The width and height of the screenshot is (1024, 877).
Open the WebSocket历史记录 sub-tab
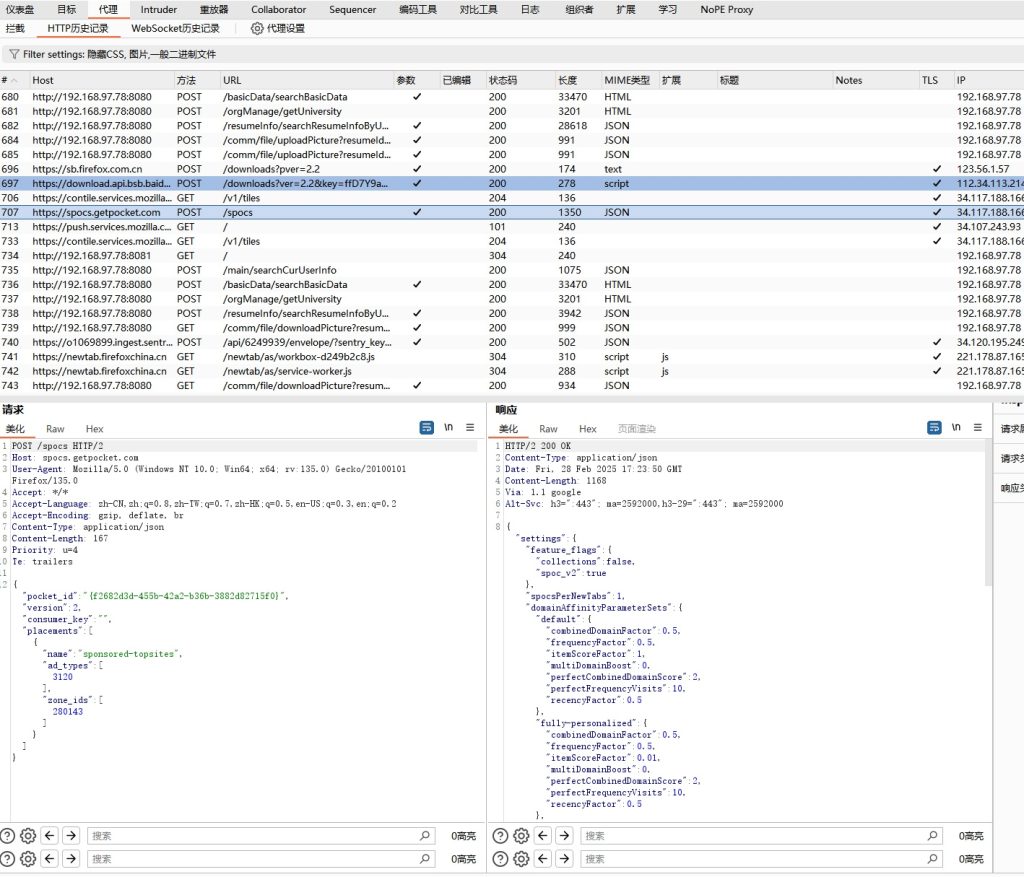(x=175, y=29)
